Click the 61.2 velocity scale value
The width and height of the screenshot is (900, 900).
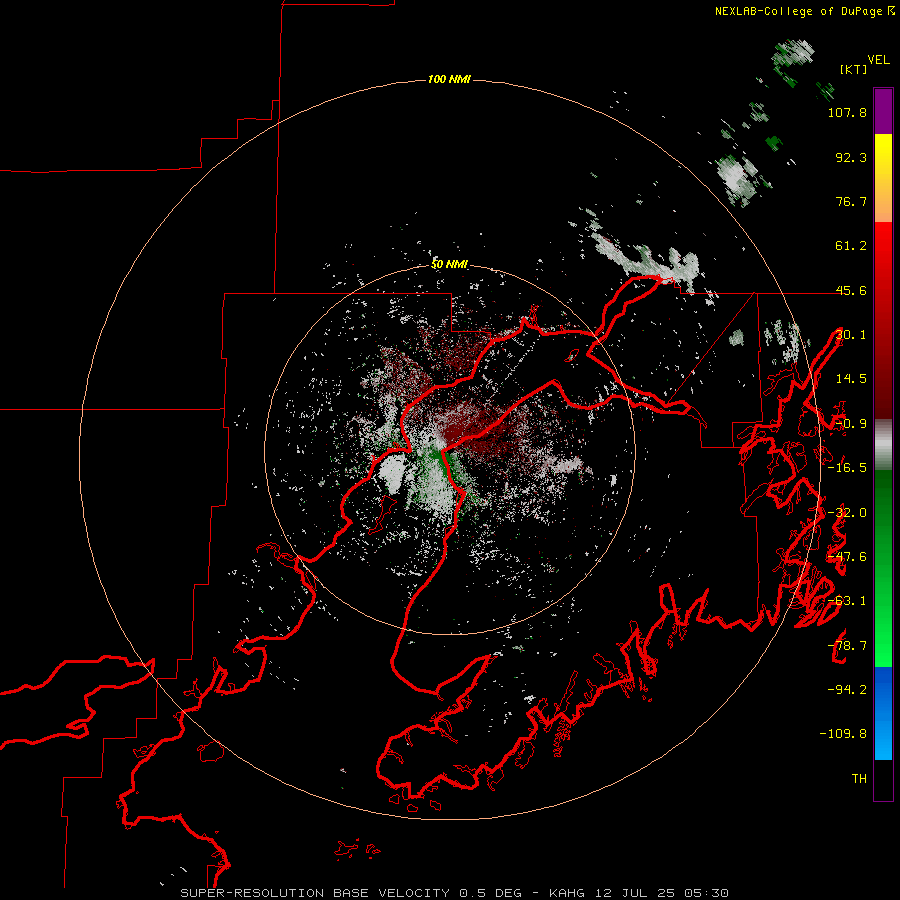[851, 246]
